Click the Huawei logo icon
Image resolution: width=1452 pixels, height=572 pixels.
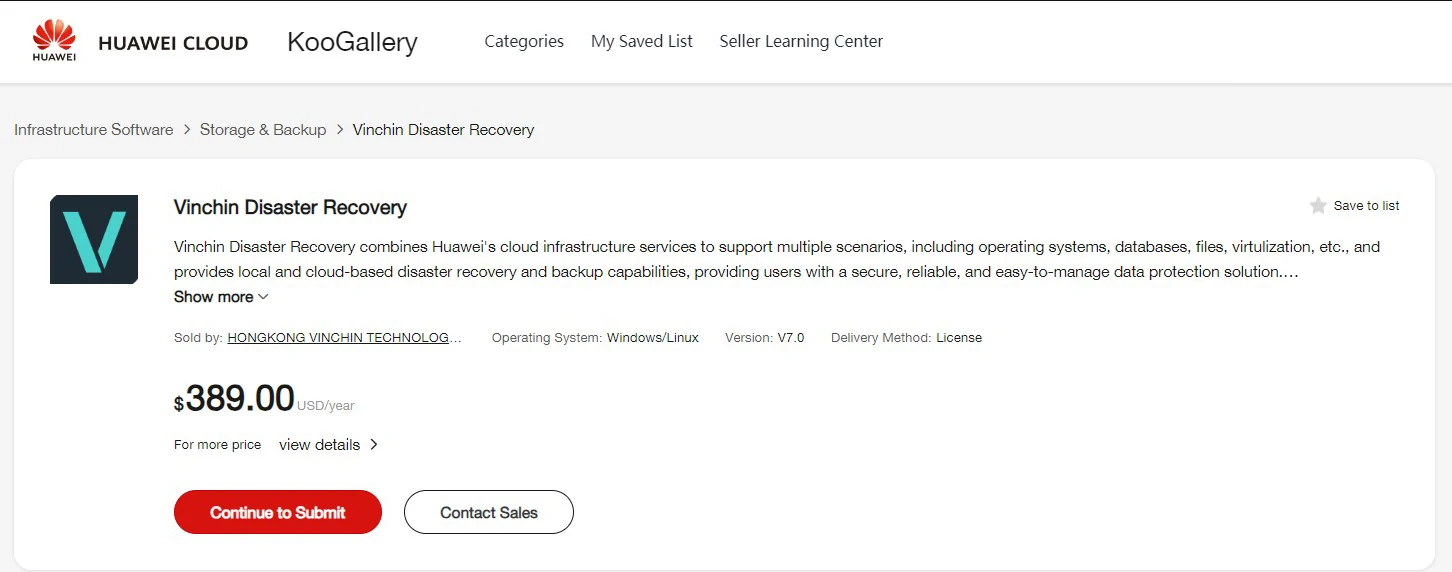(54, 41)
